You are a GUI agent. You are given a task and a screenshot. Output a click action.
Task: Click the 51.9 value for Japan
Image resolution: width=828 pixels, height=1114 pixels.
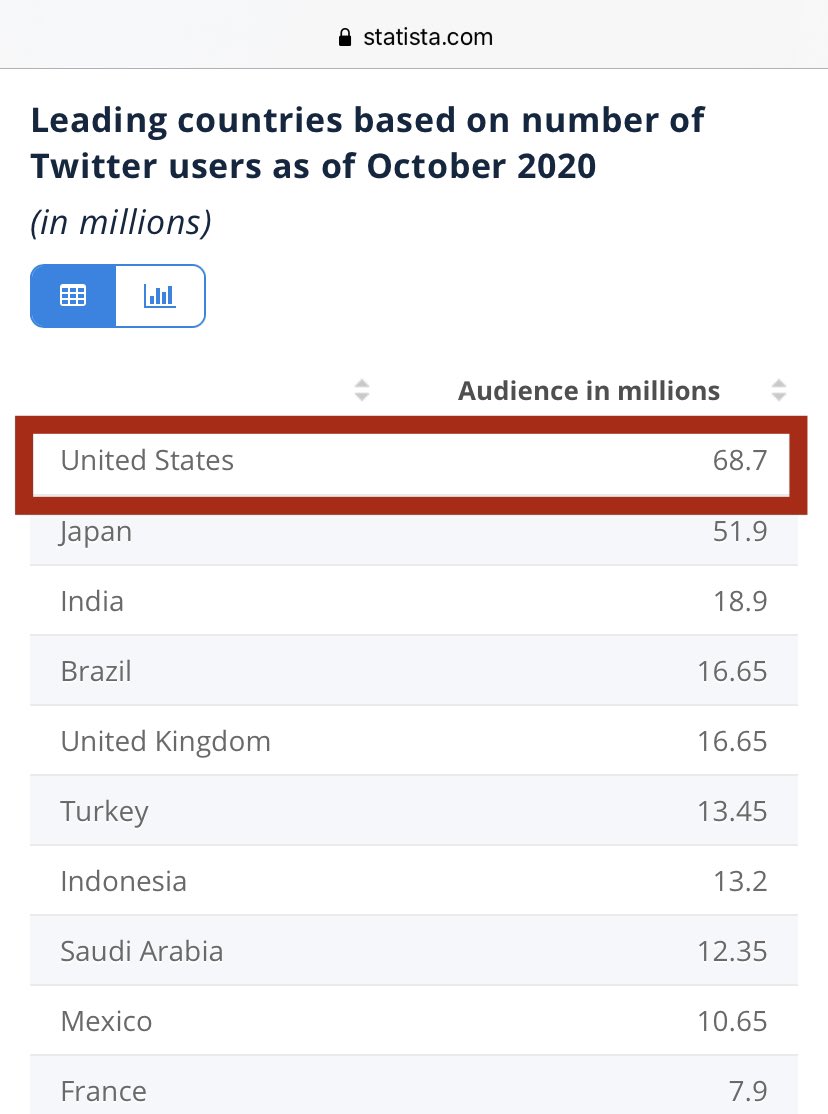(x=740, y=532)
